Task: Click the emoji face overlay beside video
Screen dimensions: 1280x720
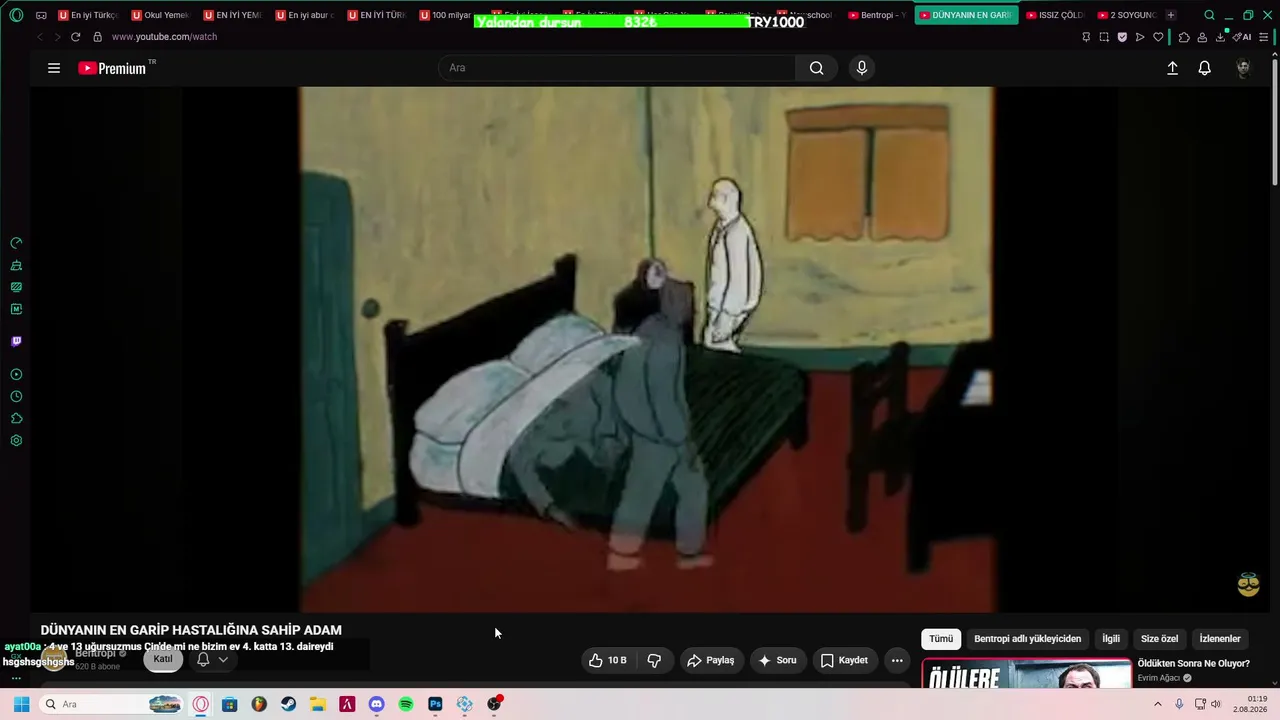Action: [1248, 585]
